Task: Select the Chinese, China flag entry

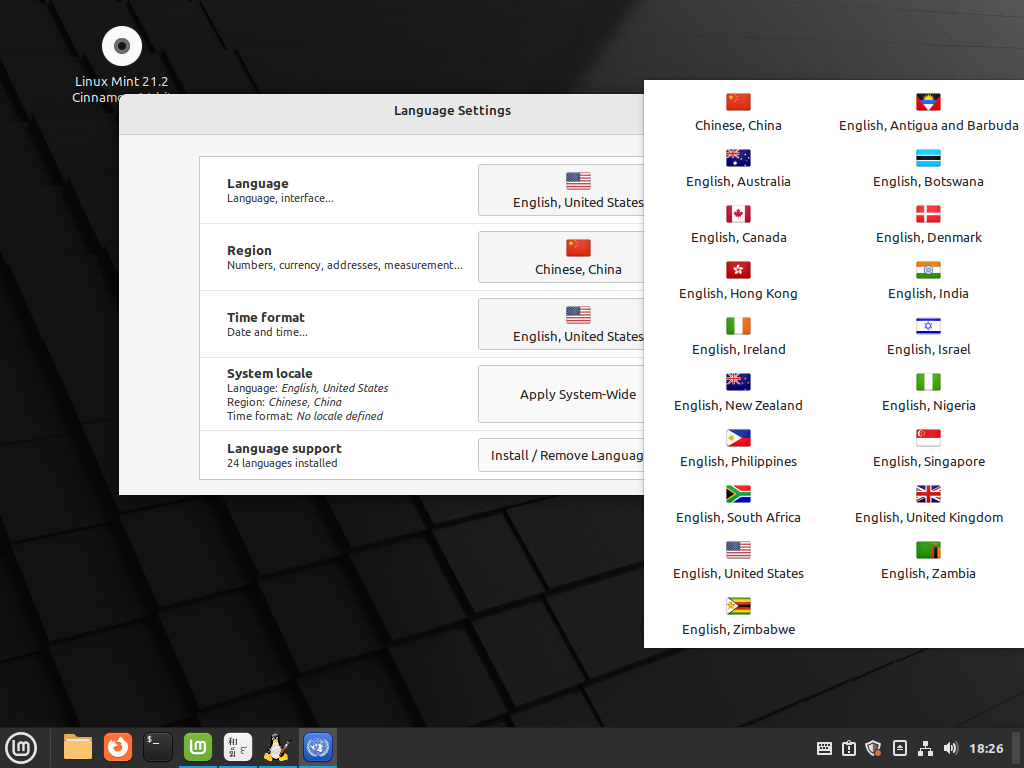Action: point(738,112)
